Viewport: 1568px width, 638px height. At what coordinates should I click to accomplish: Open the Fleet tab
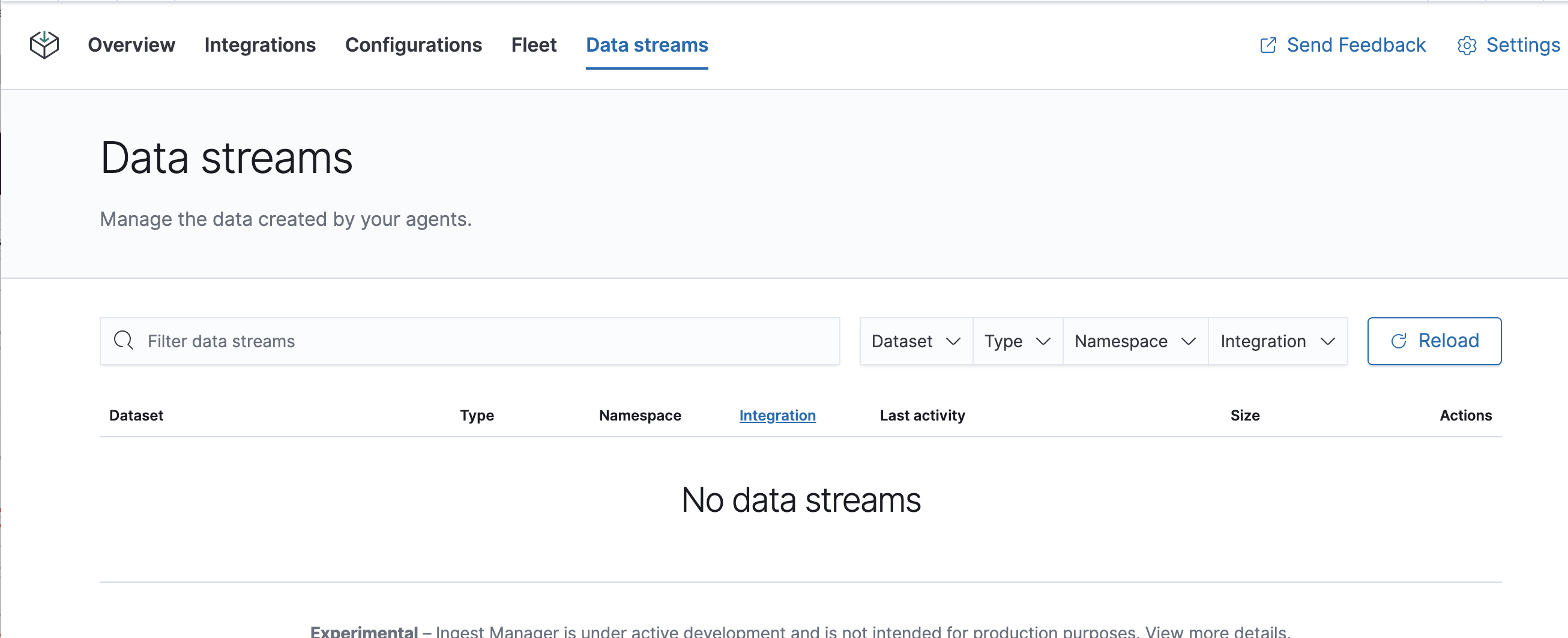[x=533, y=44]
